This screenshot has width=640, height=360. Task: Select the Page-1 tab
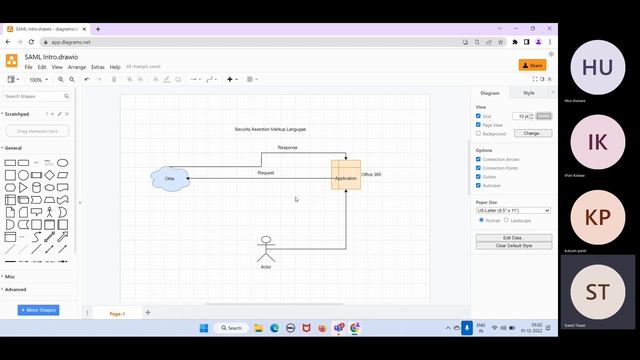click(x=117, y=313)
